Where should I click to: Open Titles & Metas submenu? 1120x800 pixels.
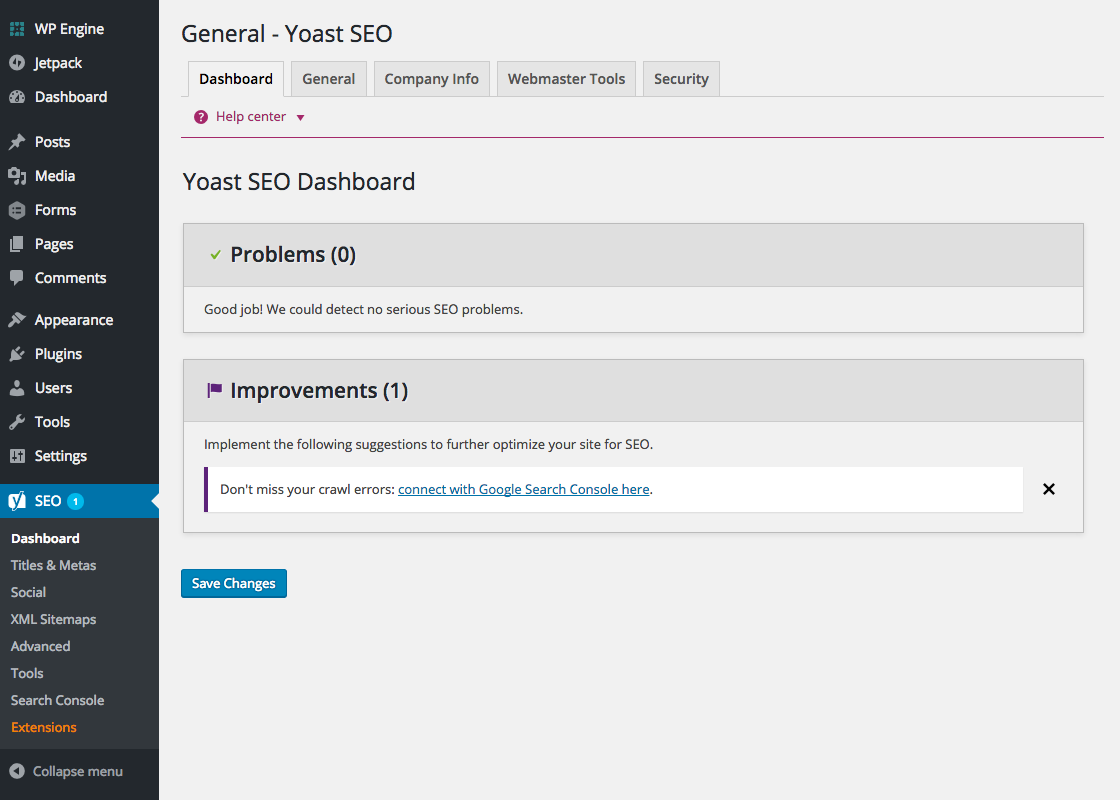pyautogui.click(x=54, y=566)
